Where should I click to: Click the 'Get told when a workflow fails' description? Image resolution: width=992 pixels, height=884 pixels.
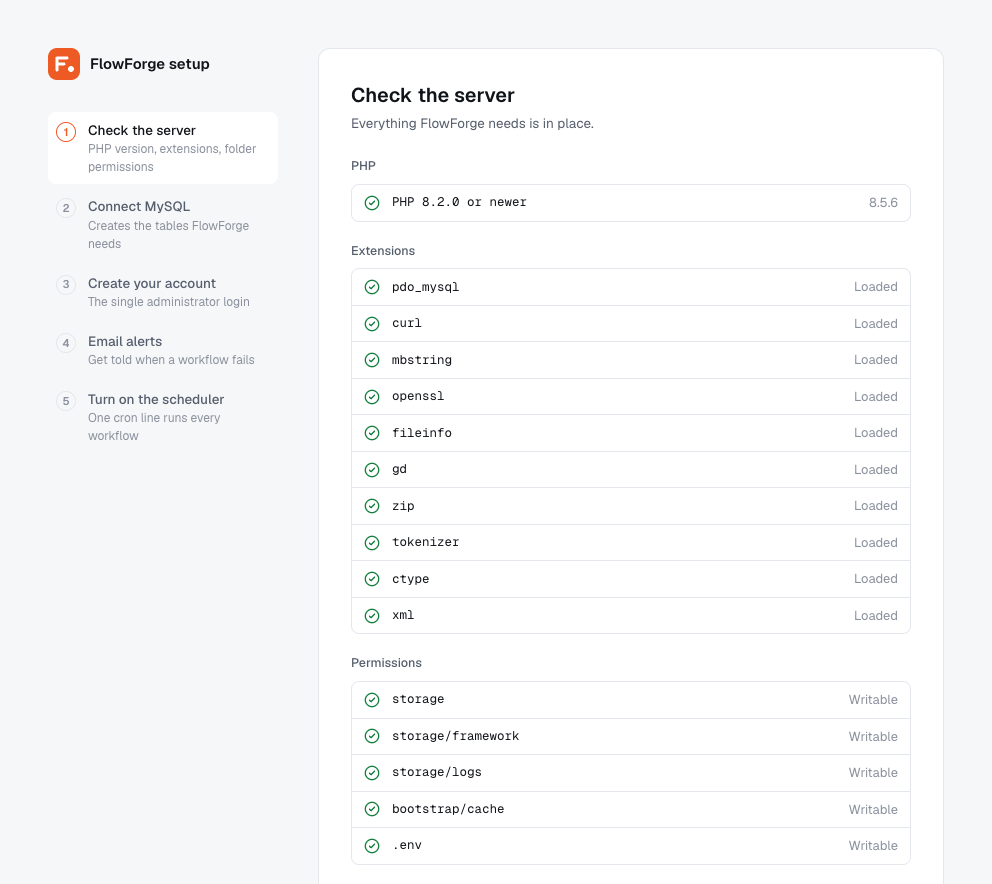click(x=171, y=359)
